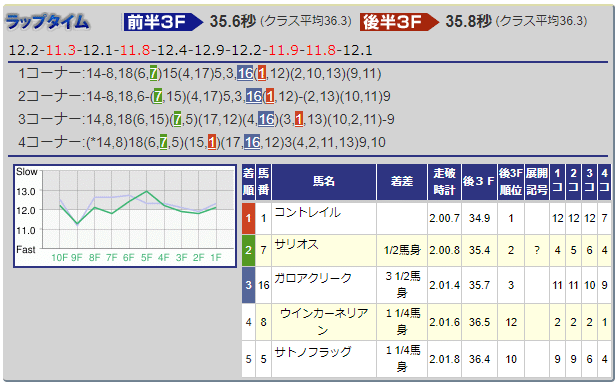Open horse name サリオス
616x384 pixels.
(296, 245)
